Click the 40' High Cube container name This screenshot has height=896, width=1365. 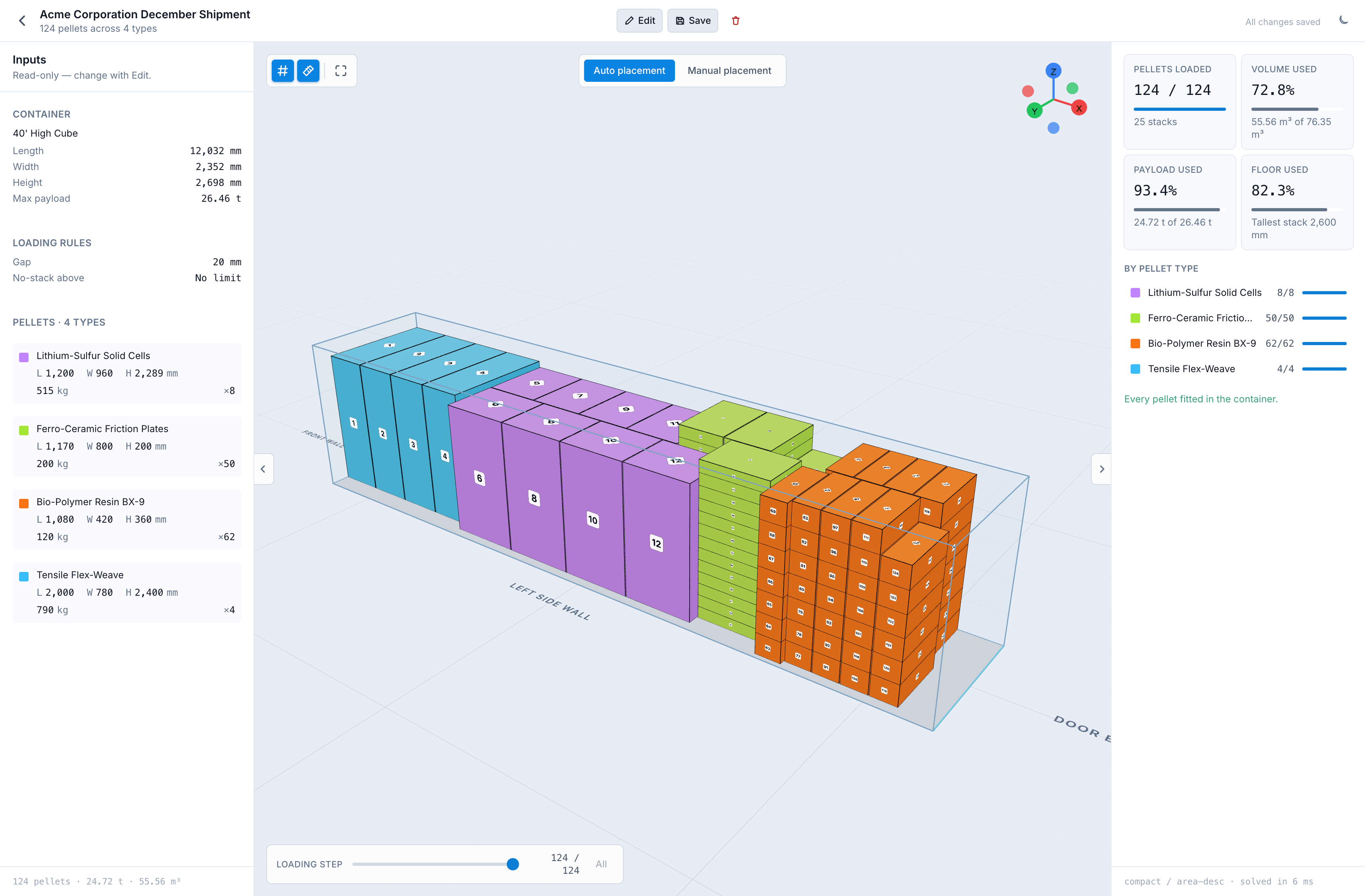click(45, 133)
